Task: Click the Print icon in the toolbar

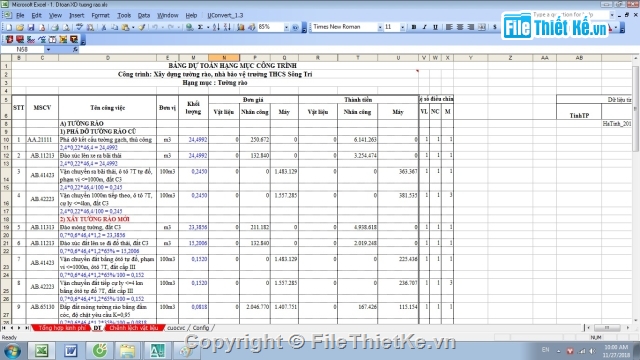Action: pos(55,27)
